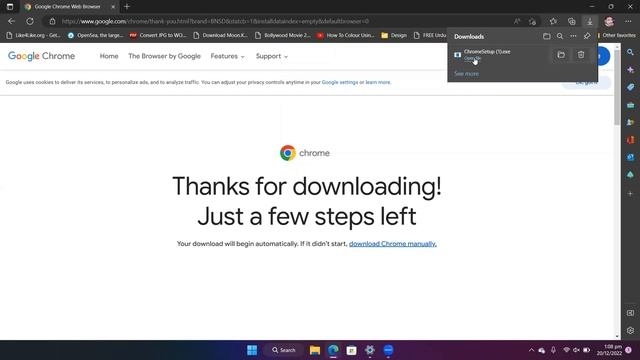Screen dimensions: 640x360
Task: Show hidden system tray icons chevron
Action: click(x=531, y=350)
